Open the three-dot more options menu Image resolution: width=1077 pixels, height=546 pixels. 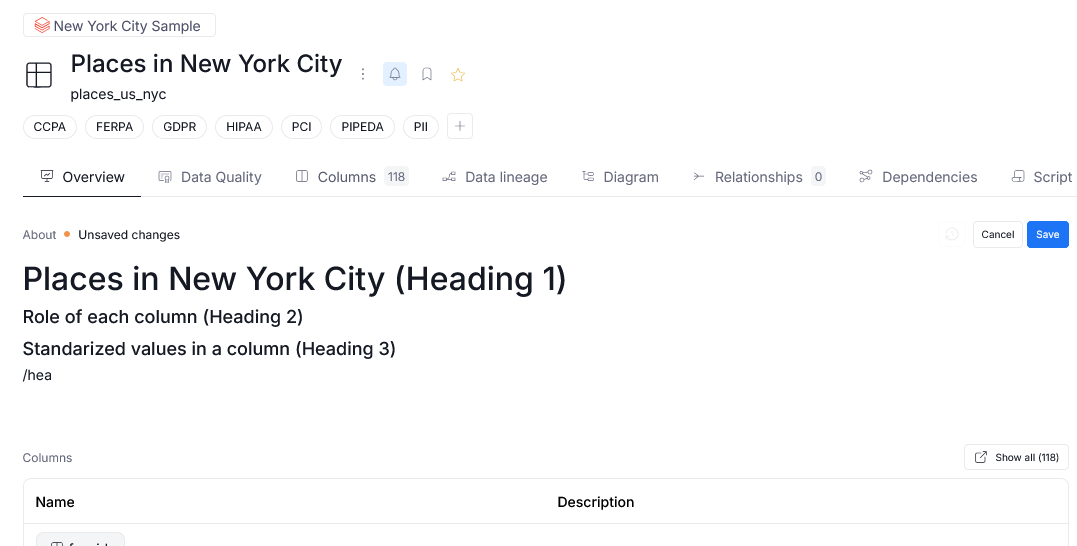(x=363, y=74)
